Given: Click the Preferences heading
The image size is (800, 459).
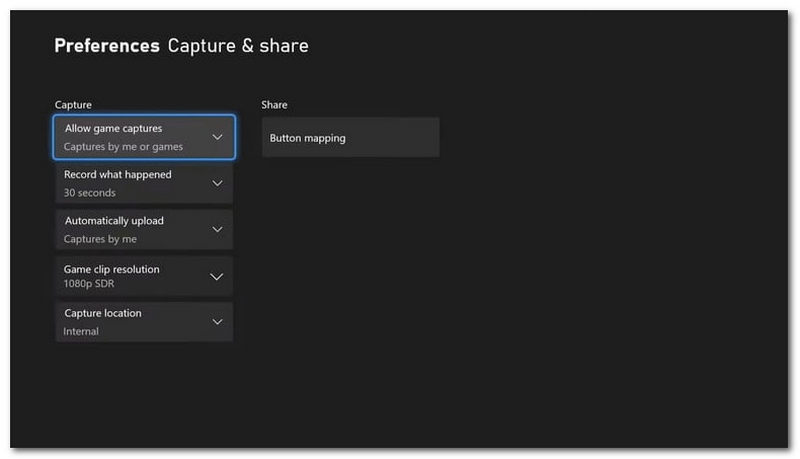Looking at the screenshot, I should 107,46.
